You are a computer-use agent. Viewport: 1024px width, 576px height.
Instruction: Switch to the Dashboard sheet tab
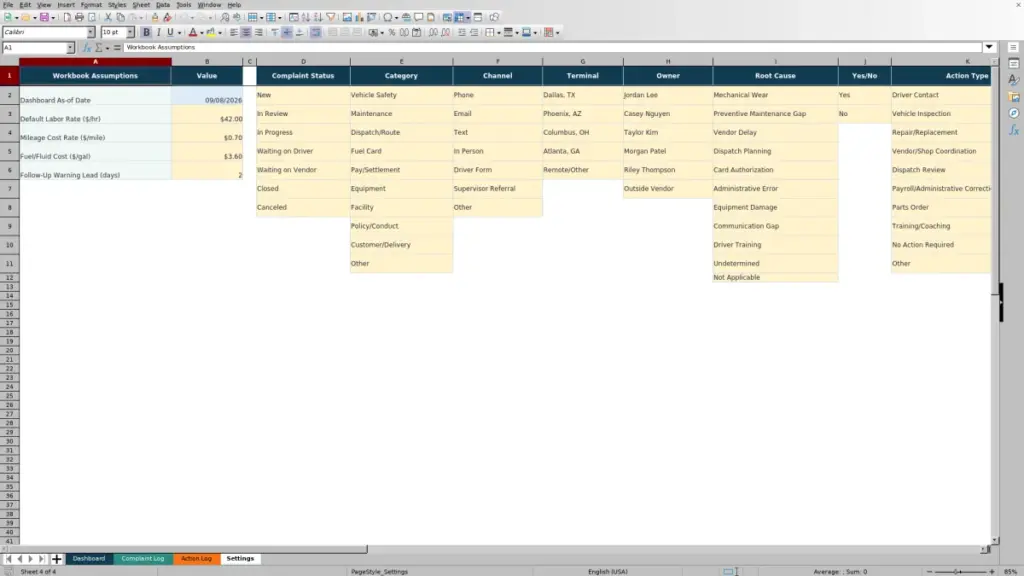[x=89, y=559]
